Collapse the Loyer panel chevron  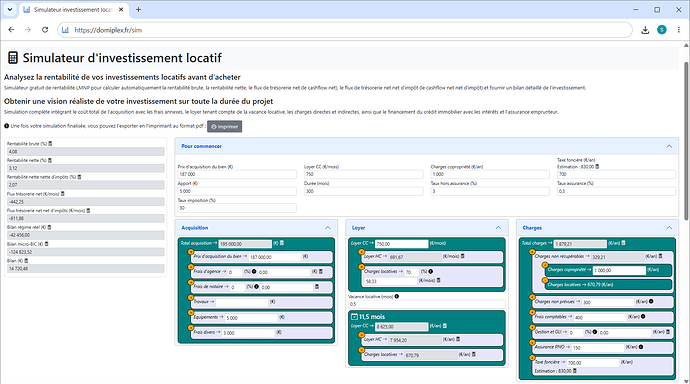[x=498, y=228]
